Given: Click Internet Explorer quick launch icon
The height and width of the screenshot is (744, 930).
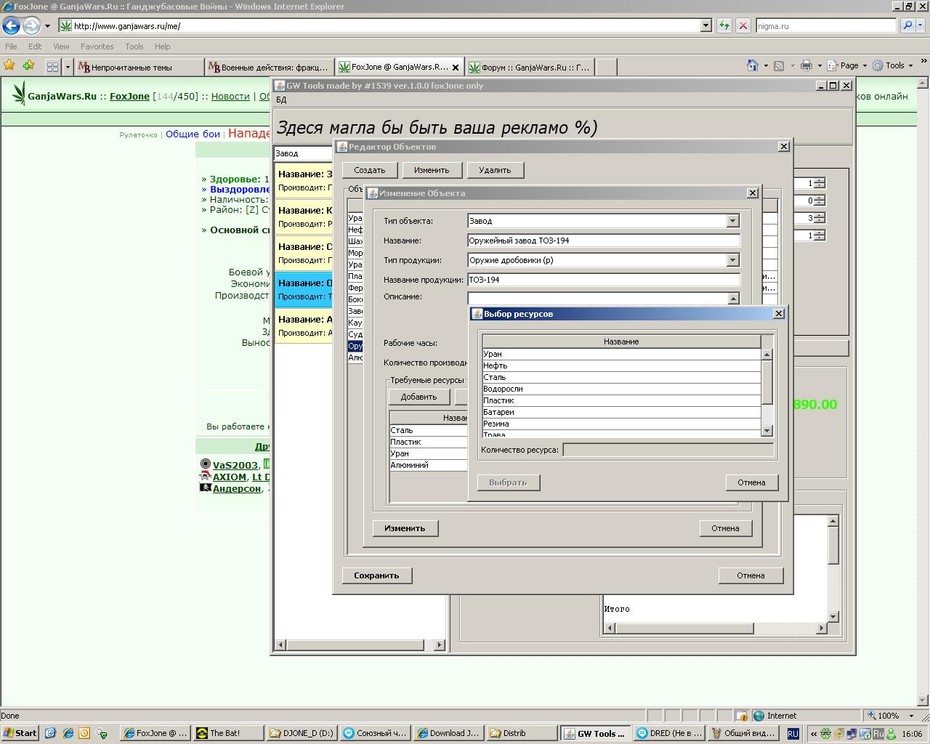Looking at the screenshot, I should pyautogui.click(x=68, y=733).
